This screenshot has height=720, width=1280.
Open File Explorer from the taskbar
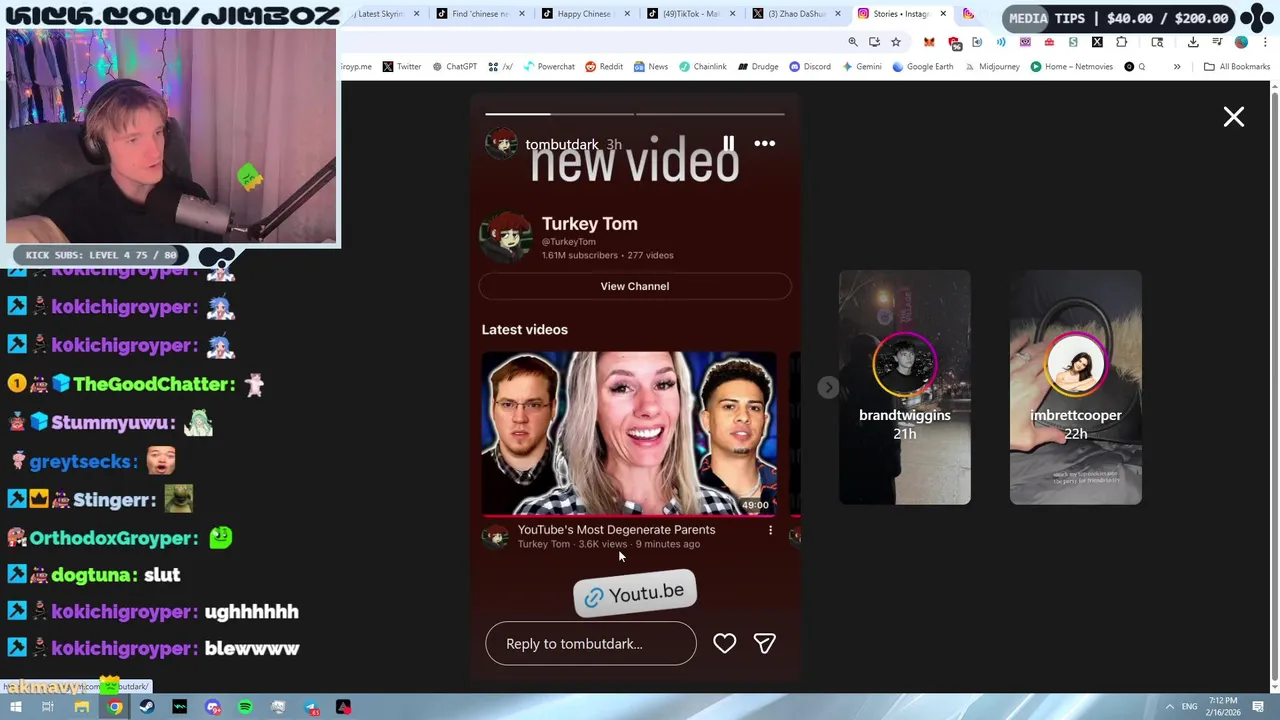(x=82, y=707)
